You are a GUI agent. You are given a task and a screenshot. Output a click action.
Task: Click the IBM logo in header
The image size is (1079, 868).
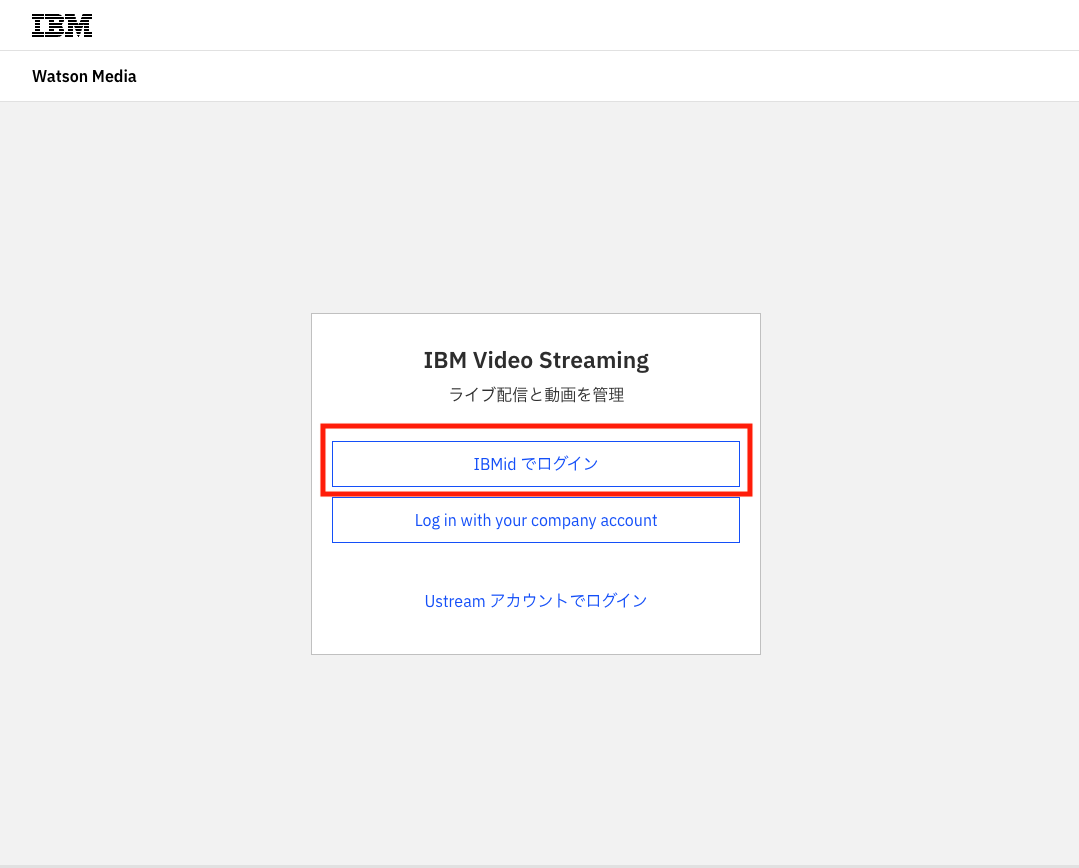coord(62,25)
